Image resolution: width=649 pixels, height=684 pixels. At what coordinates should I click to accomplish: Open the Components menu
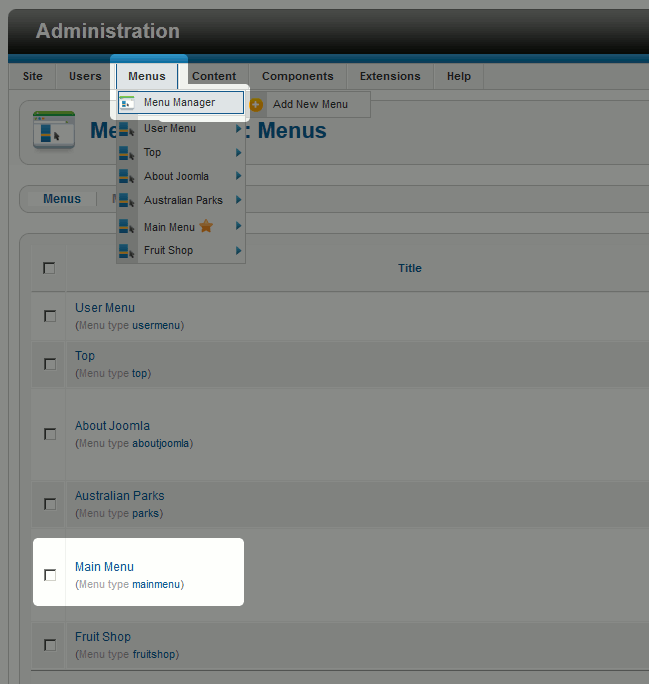click(298, 76)
